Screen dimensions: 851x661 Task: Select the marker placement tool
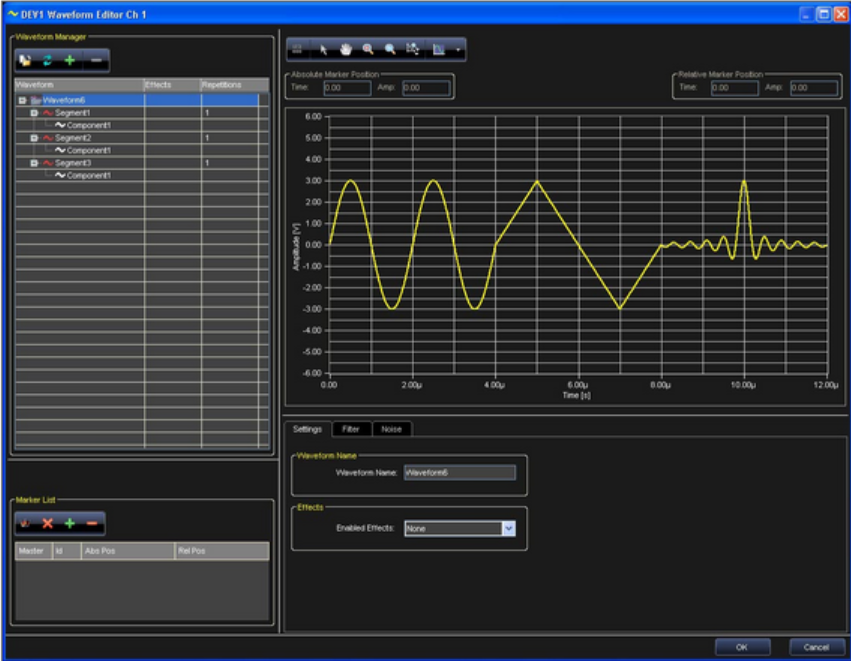[x=413, y=47]
